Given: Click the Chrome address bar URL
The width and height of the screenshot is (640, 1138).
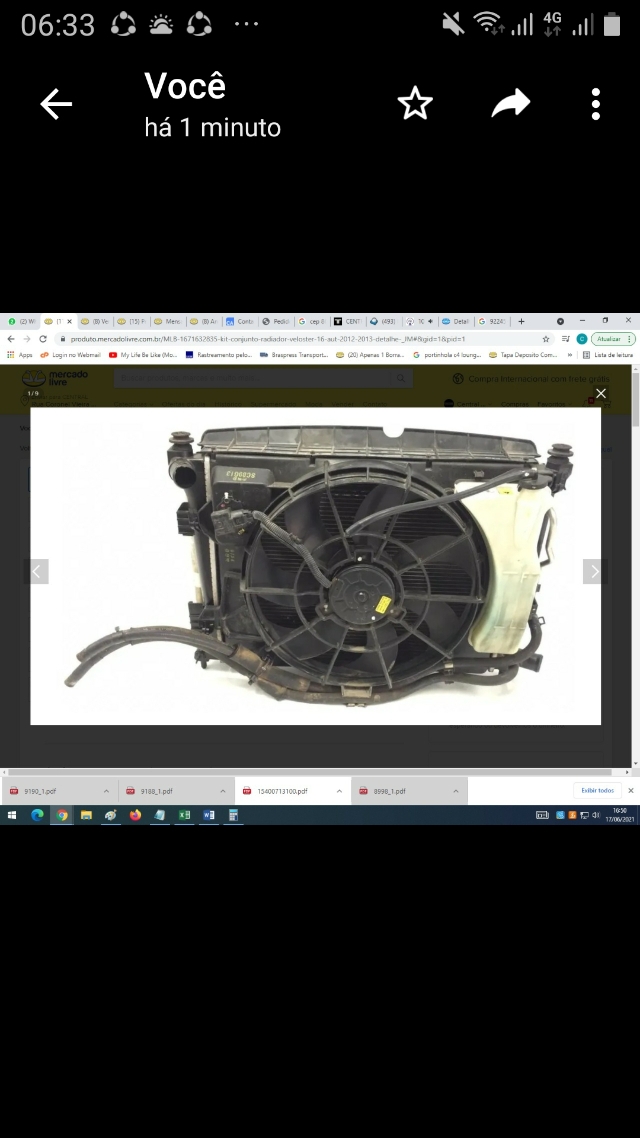Looking at the screenshot, I should (270, 339).
